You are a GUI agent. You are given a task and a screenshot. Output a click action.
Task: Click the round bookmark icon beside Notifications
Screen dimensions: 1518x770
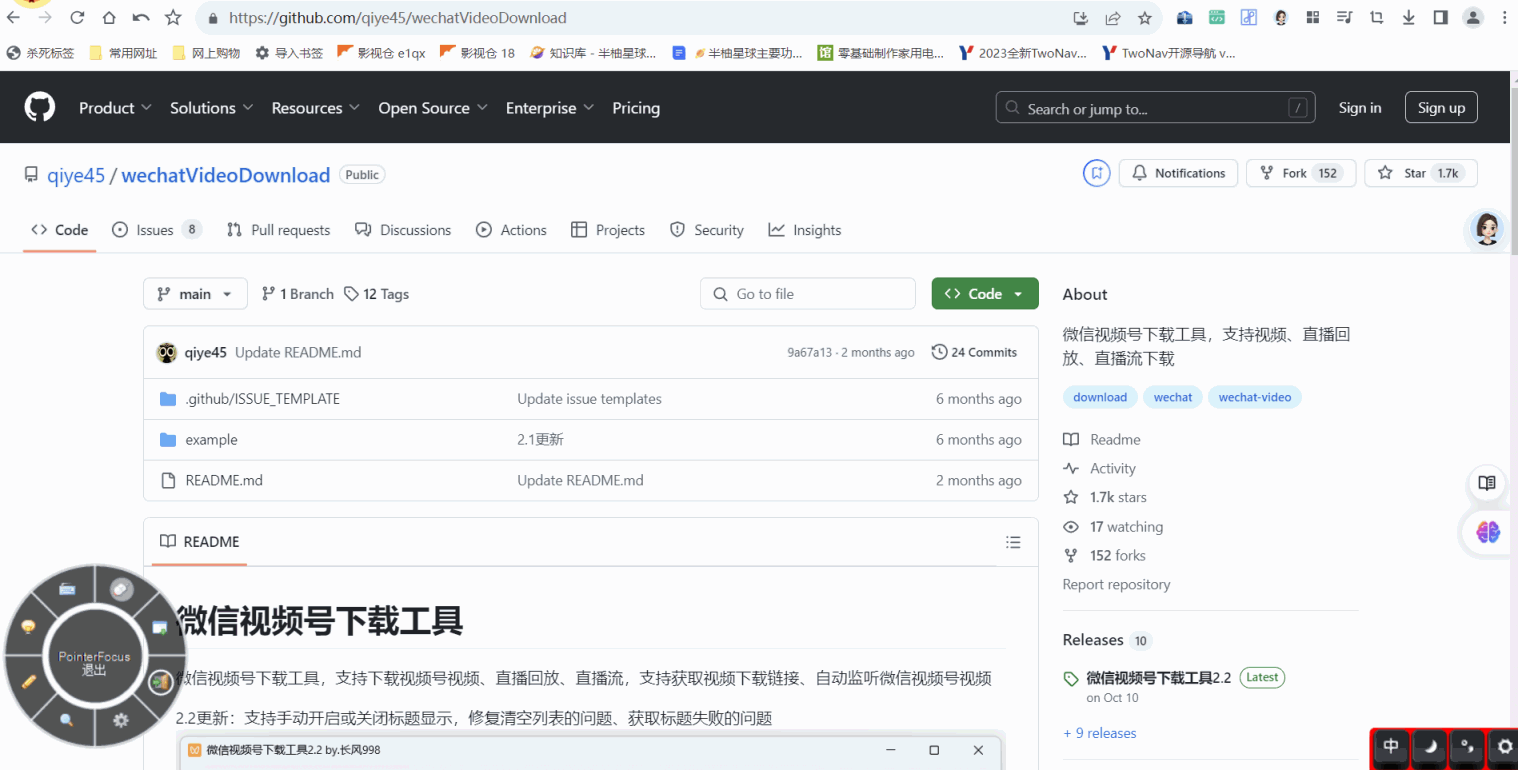click(1097, 173)
